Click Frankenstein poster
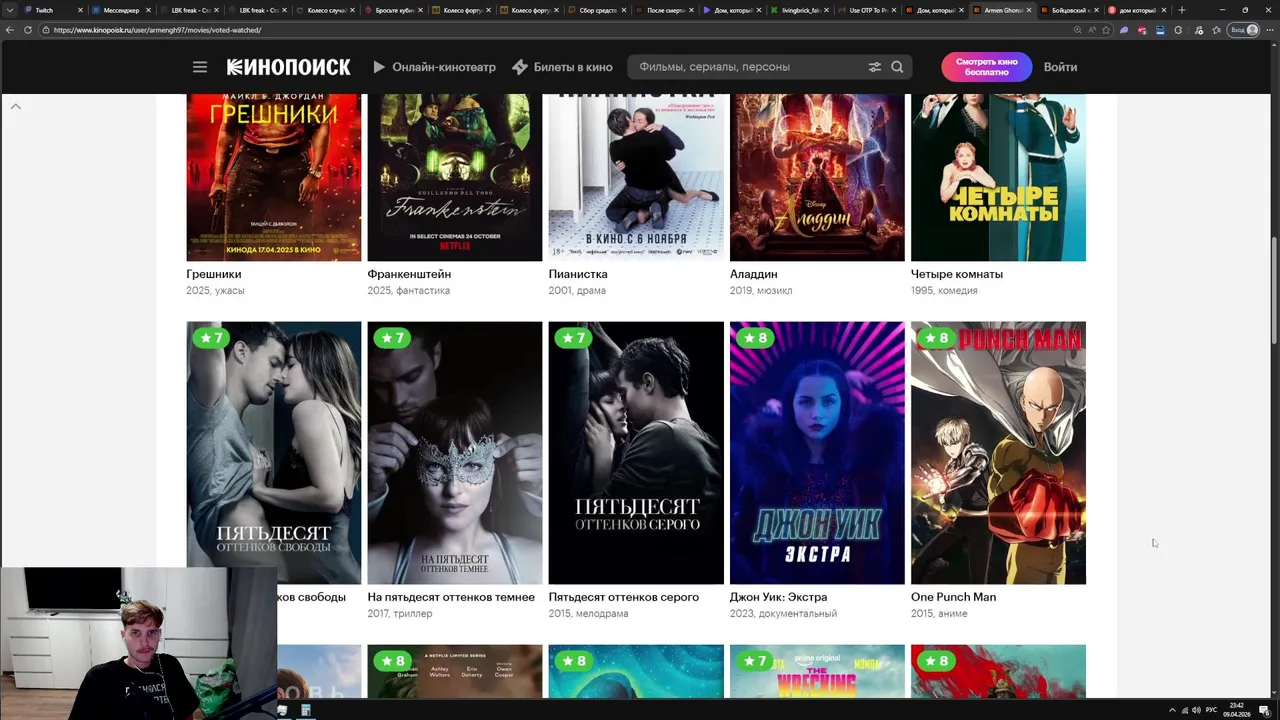 point(454,177)
